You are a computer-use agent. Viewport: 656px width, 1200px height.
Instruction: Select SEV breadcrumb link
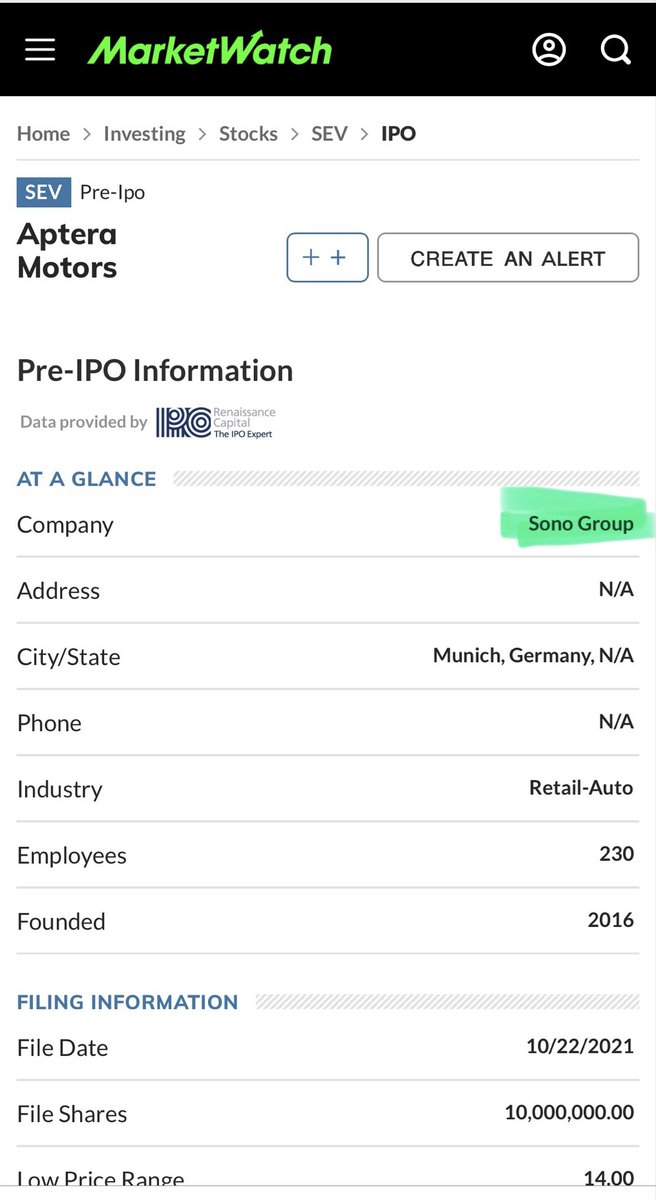(x=329, y=133)
